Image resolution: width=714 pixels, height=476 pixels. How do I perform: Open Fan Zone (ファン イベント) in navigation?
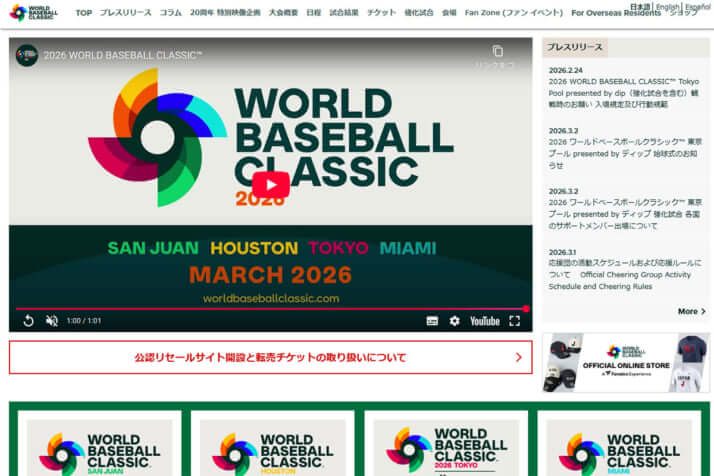coord(514,13)
